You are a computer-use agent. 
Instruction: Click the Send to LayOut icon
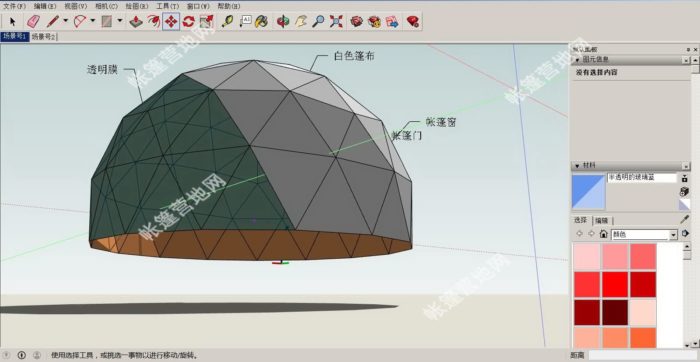coord(392,21)
